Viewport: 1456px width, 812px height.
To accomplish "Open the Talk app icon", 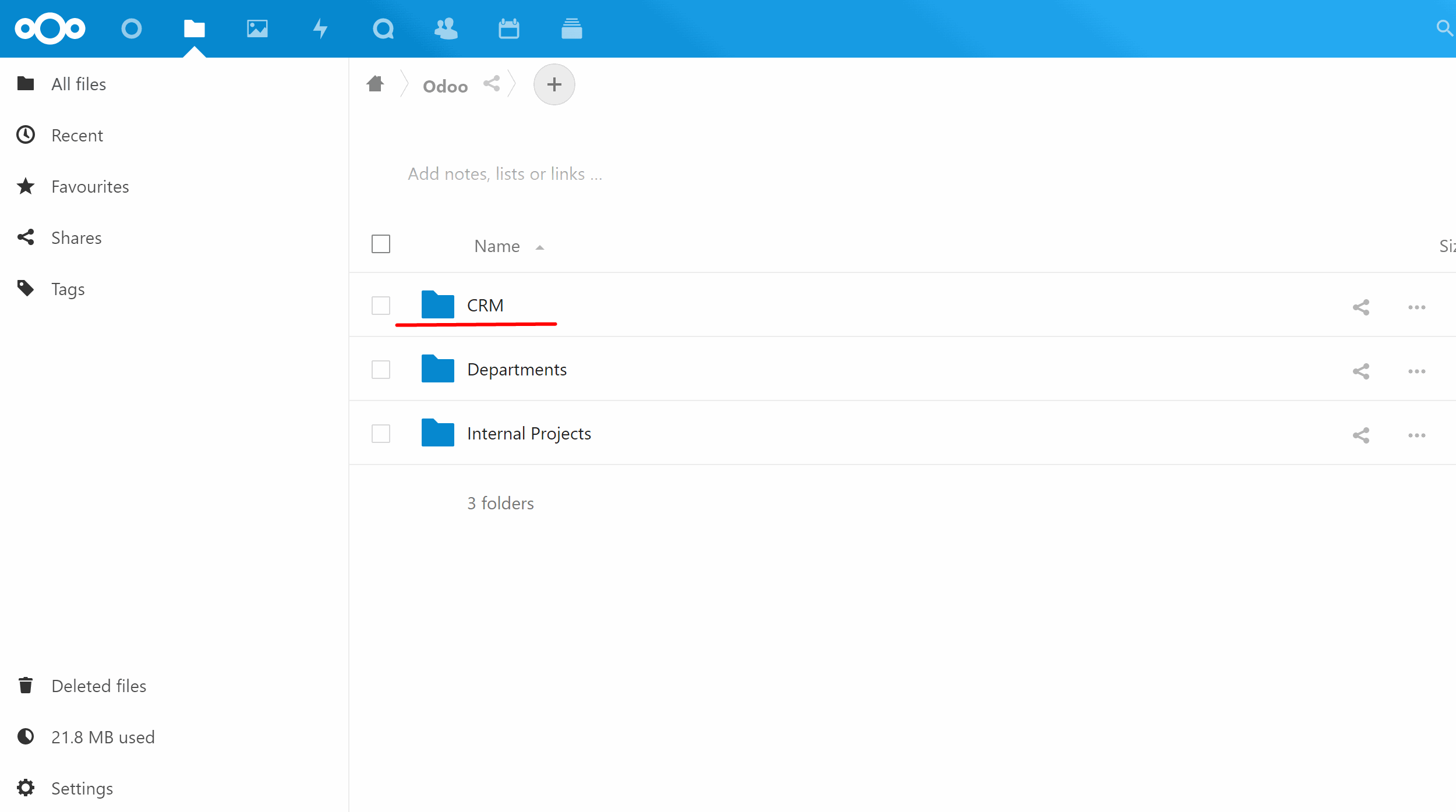I will [383, 29].
